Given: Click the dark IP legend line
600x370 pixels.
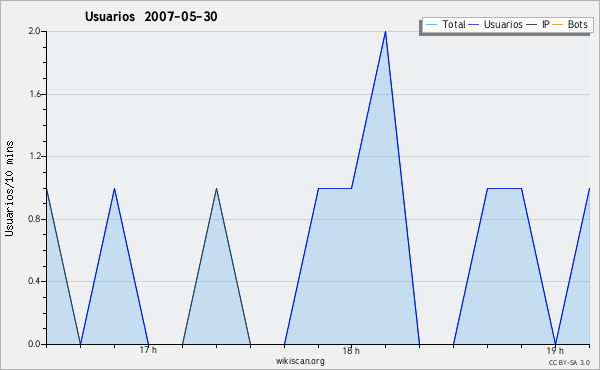Looking at the screenshot, I should pos(532,25).
